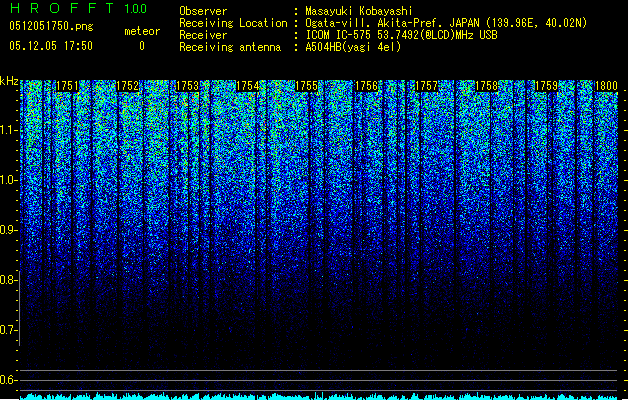Click the Observer field label
This screenshot has height=400, width=629.
point(203,11)
